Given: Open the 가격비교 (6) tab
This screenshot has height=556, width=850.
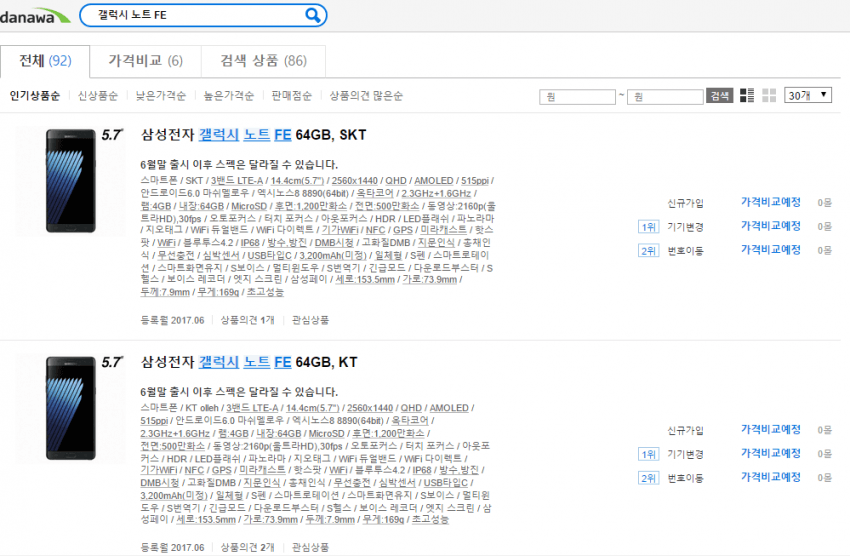Looking at the screenshot, I should click(x=145, y=61).
